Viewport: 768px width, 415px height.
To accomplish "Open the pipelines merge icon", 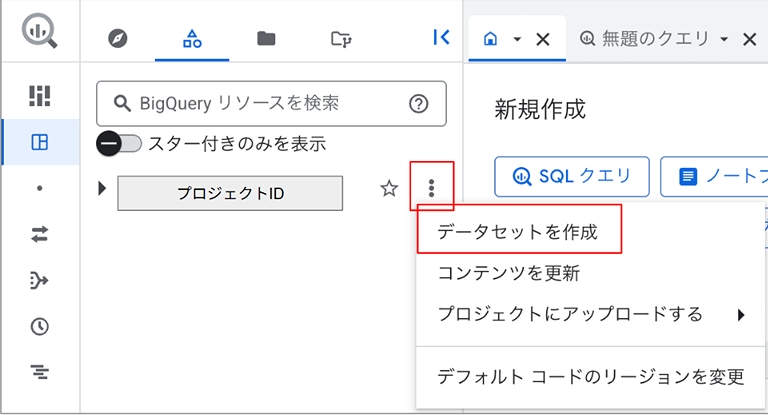I will pos(39,280).
